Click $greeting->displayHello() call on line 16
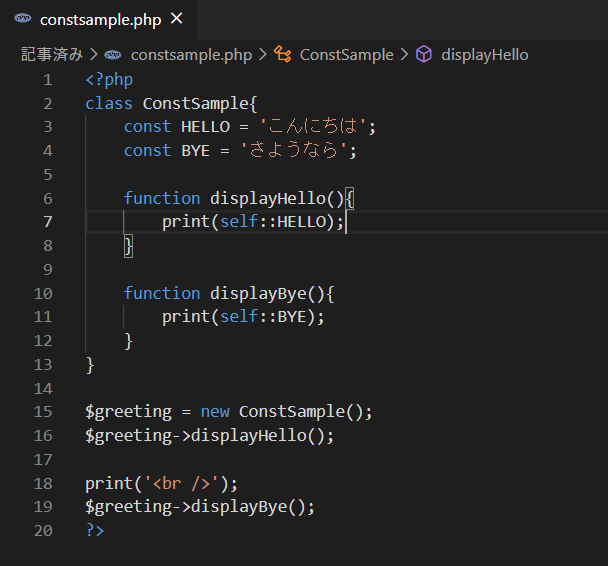This screenshot has height=566, width=608. point(209,436)
